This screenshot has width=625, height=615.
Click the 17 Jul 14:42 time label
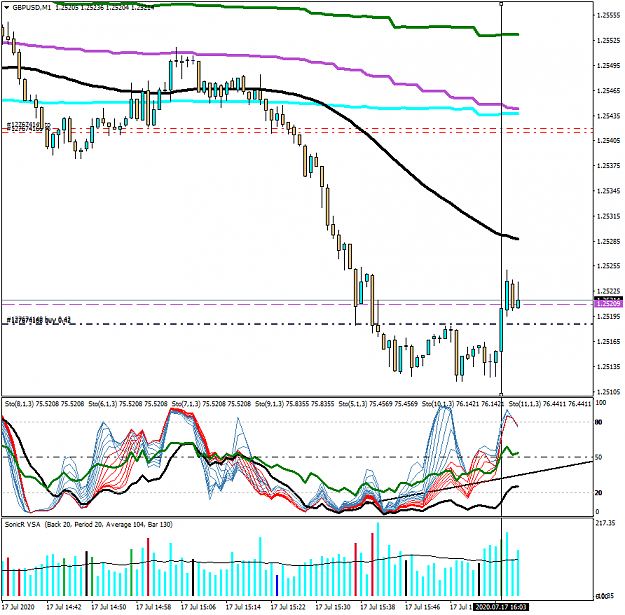pos(64,607)
